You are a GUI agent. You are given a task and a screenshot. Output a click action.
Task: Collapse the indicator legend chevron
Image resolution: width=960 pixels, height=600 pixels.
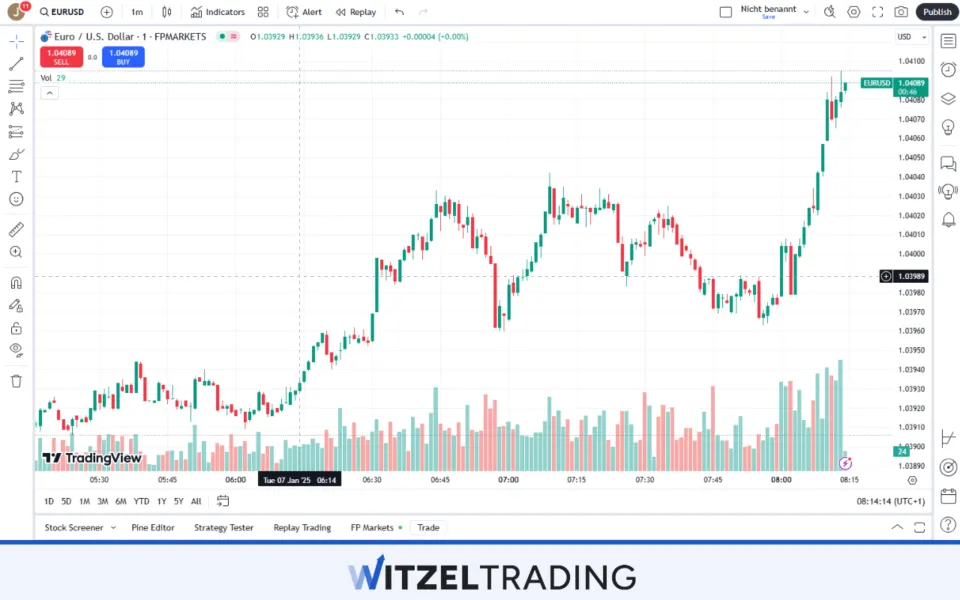(50, 93)
